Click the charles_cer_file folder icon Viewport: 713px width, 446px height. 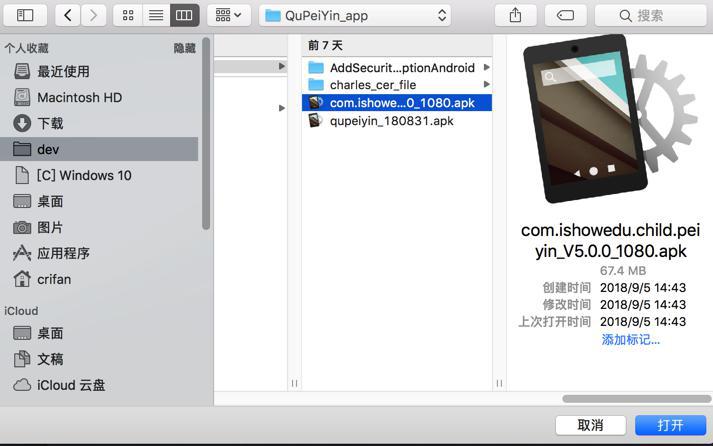316,85
